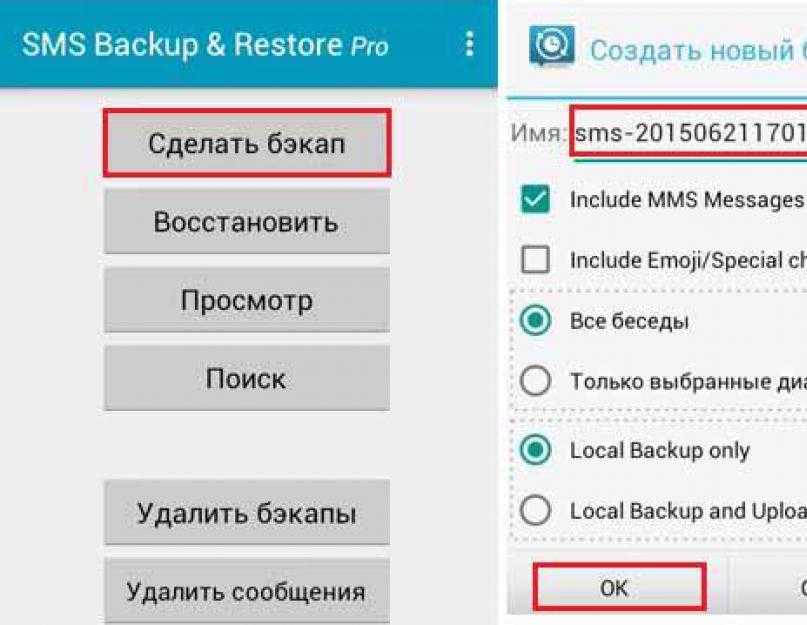Tap the Поиск button
Viewport: 807px width, 625px height.
tap(247, 378)
